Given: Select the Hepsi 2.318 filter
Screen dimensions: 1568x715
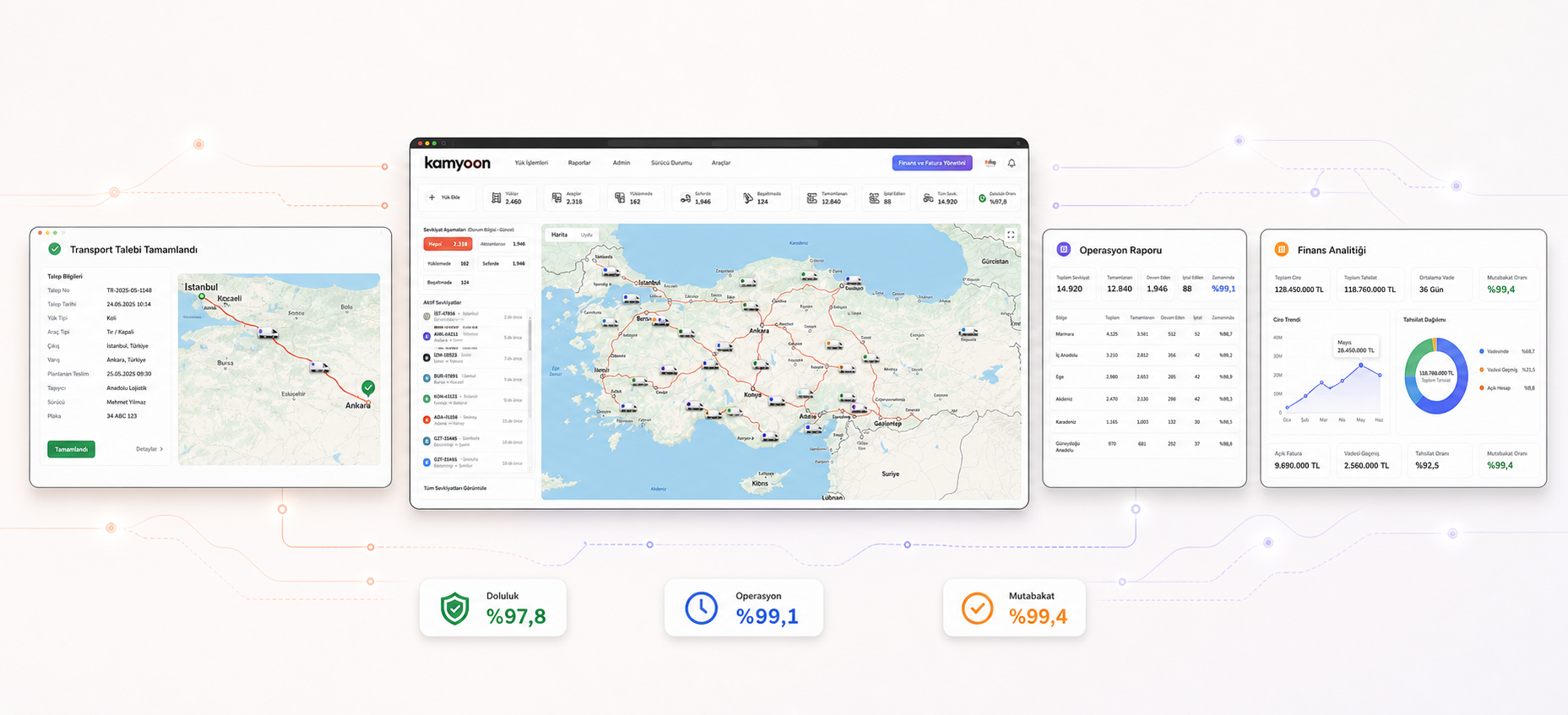Looking at the screenshot, I should pyautogui.click(x=448, y=244).
